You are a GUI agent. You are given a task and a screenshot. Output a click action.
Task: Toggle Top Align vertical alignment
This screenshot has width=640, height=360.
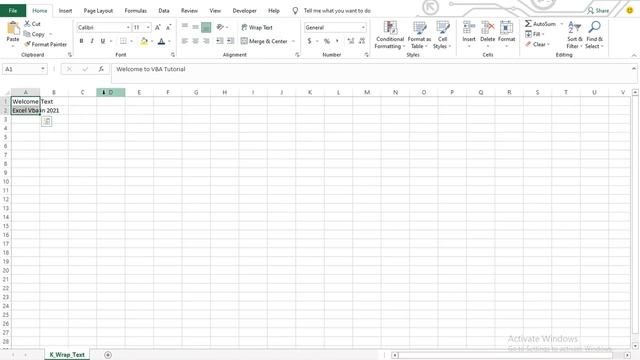[185, 27]
